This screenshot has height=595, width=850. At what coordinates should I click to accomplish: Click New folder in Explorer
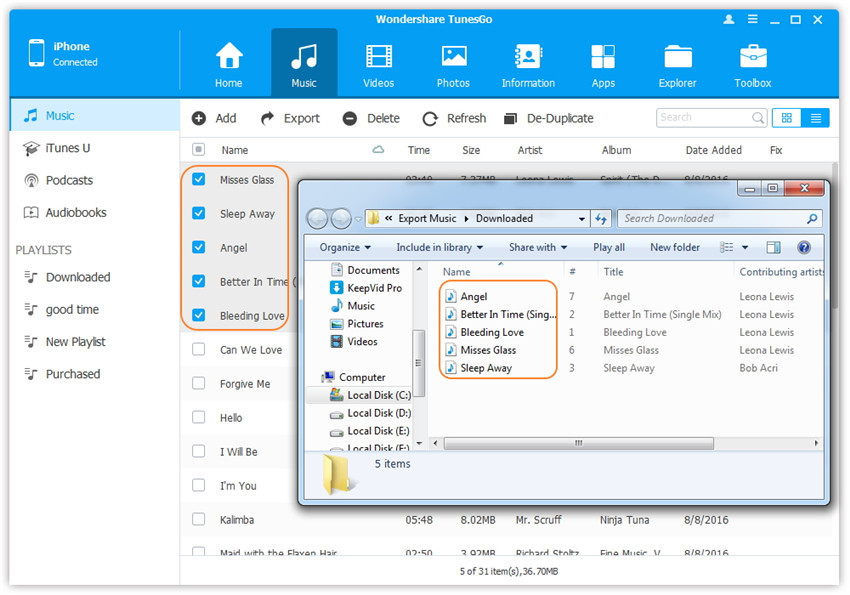675,248
